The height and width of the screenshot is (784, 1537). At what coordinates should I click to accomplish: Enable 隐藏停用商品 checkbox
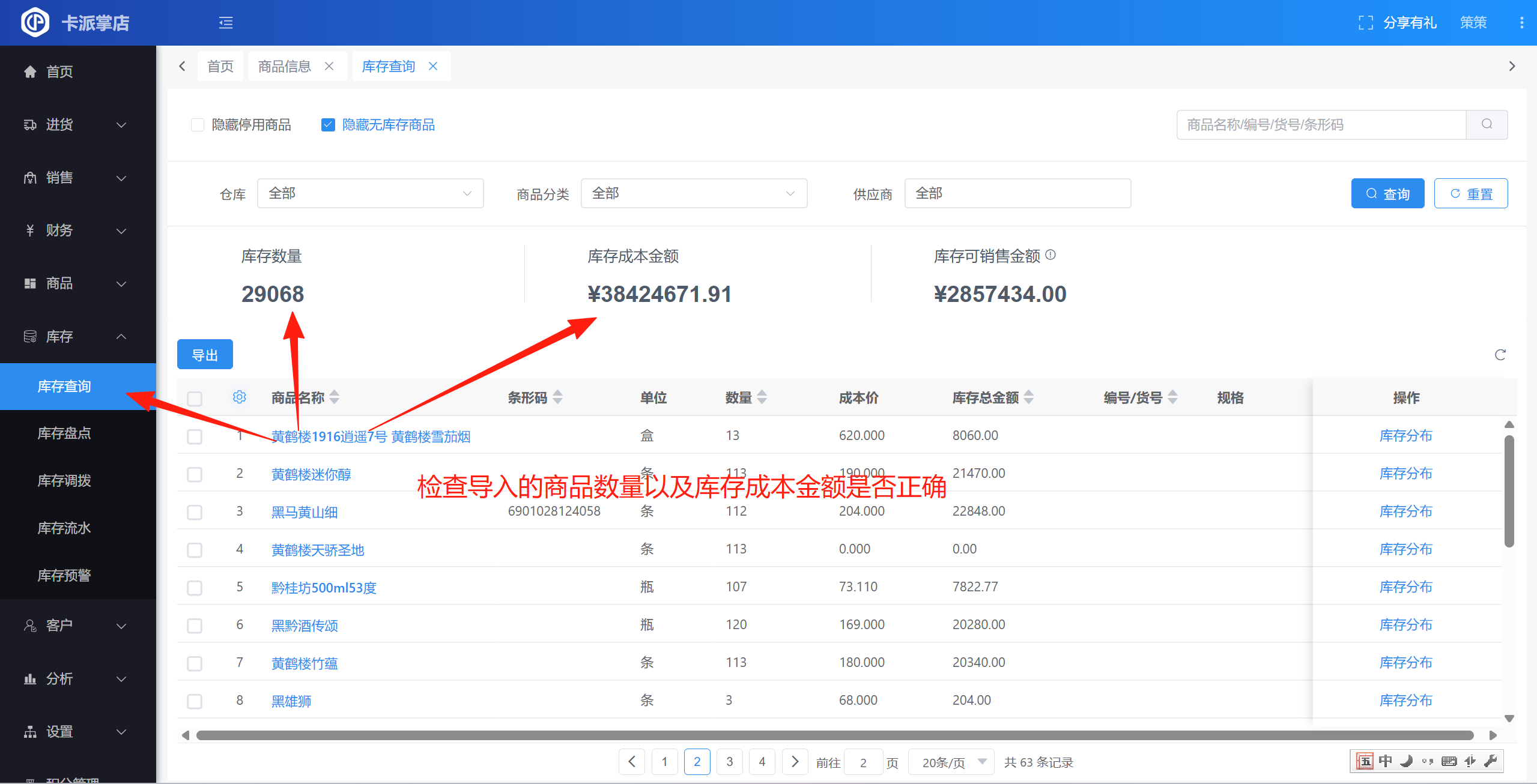[x=198, y=125]
